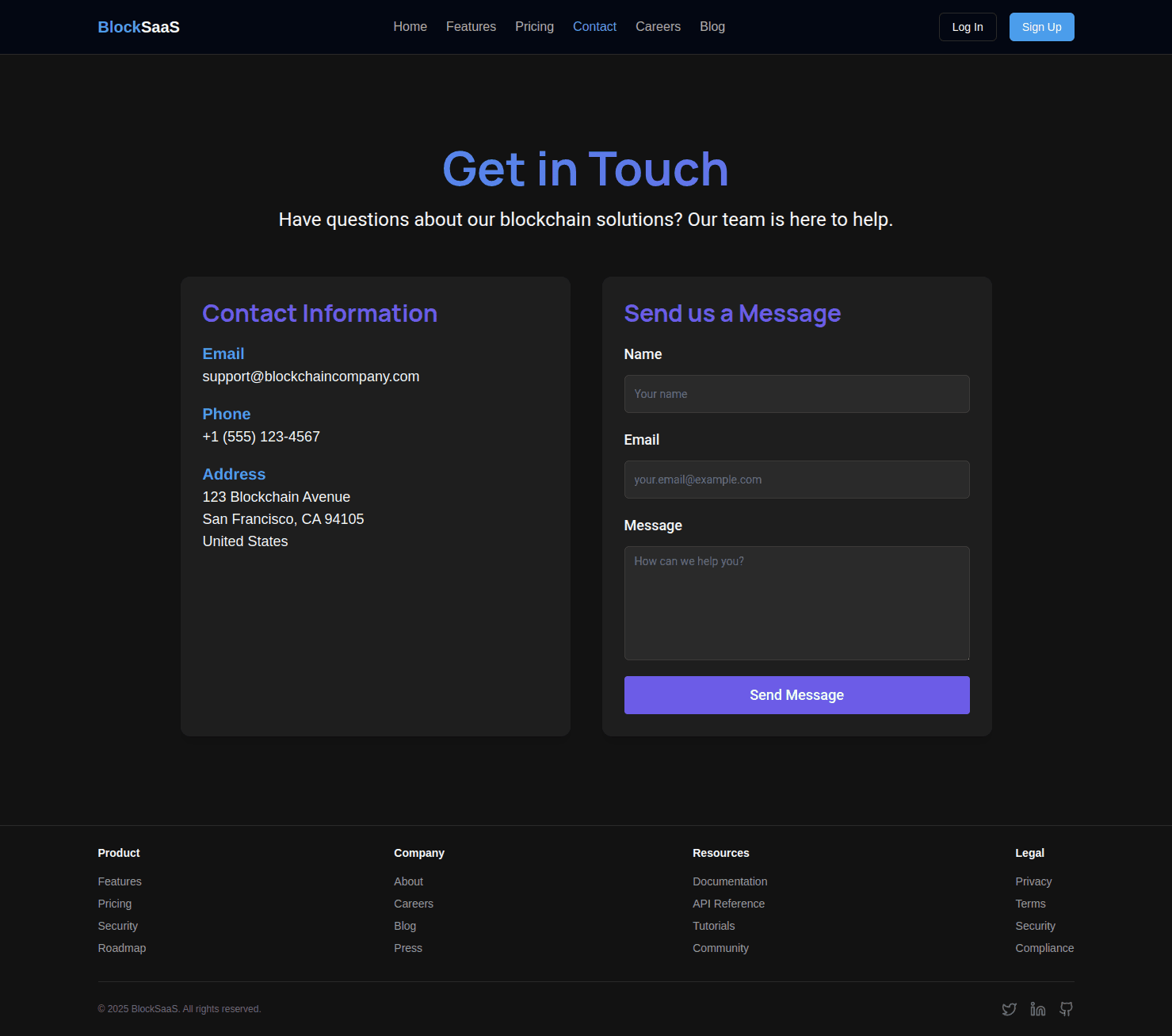Screen dimensions: 1172x1036
Task: Go to the Blog page
Action: pyautogui.click(x=712, y=26)
